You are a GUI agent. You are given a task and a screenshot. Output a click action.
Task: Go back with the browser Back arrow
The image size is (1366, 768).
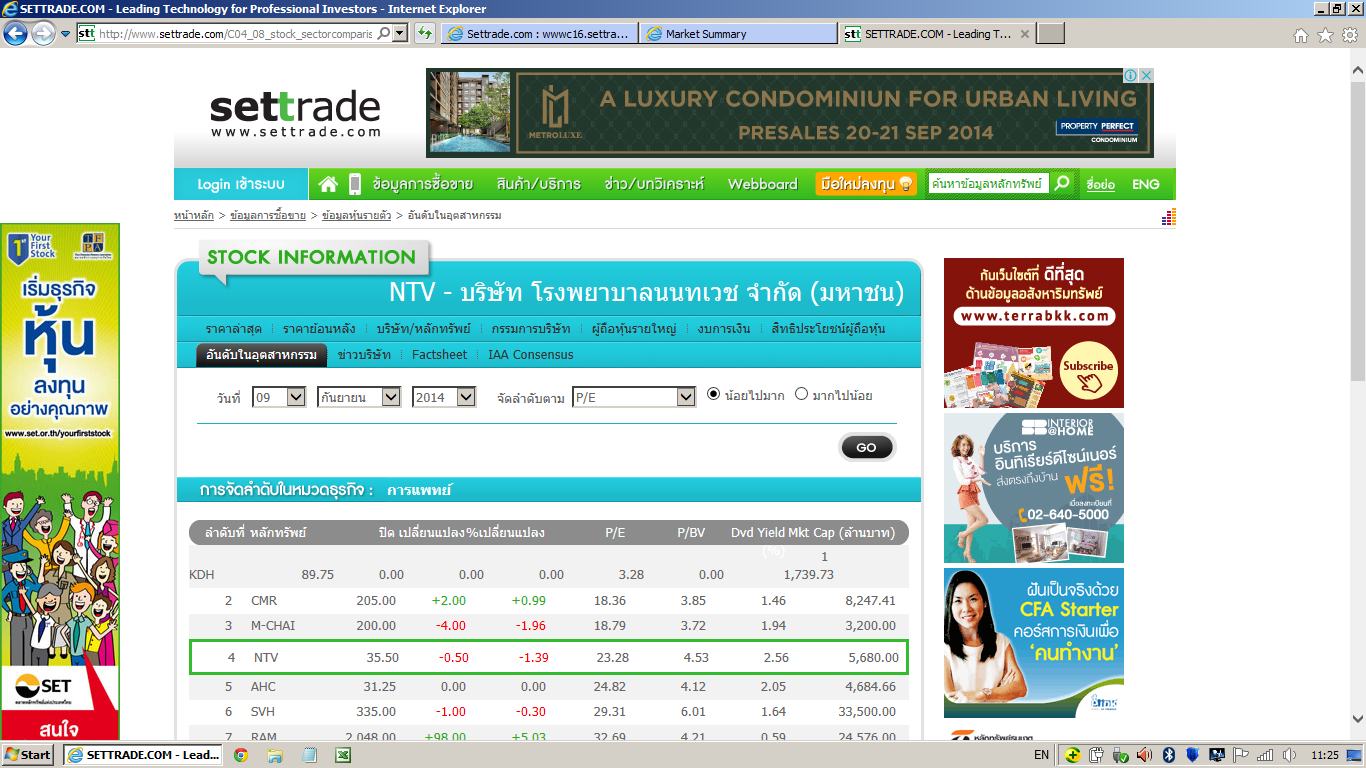pos(15,33)
